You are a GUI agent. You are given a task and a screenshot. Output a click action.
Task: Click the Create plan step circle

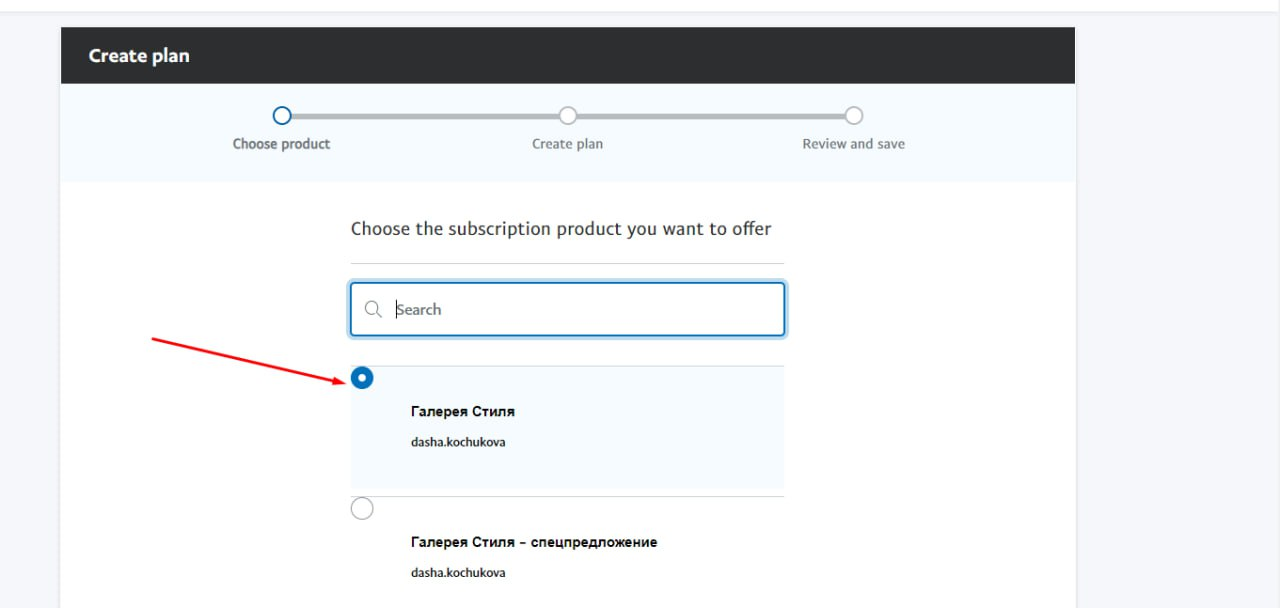coord(568,116)
